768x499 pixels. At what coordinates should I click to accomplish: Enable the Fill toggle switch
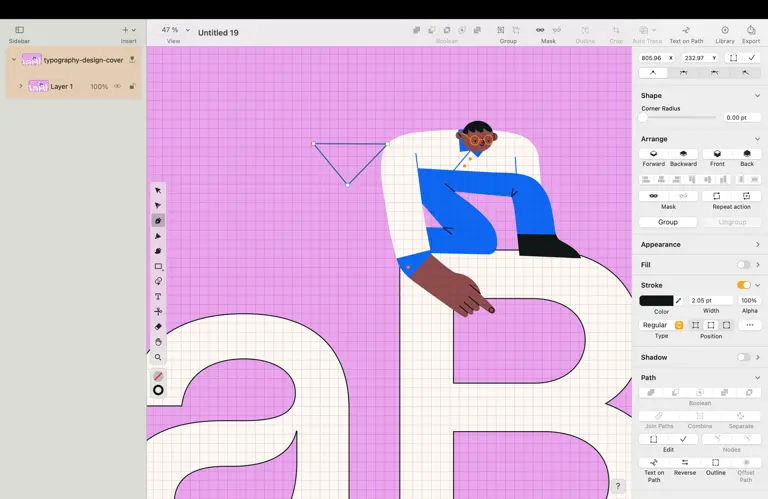744,265
